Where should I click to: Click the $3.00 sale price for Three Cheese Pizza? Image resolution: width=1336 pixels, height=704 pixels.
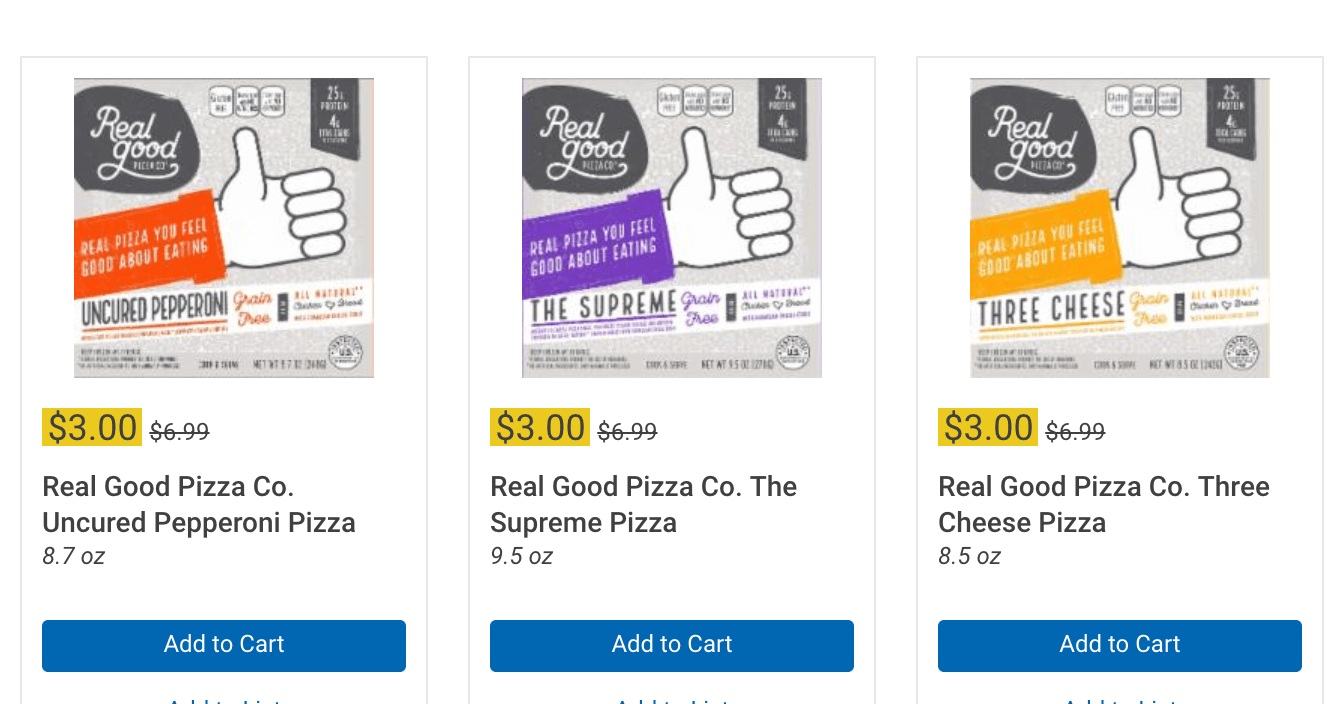988,428
